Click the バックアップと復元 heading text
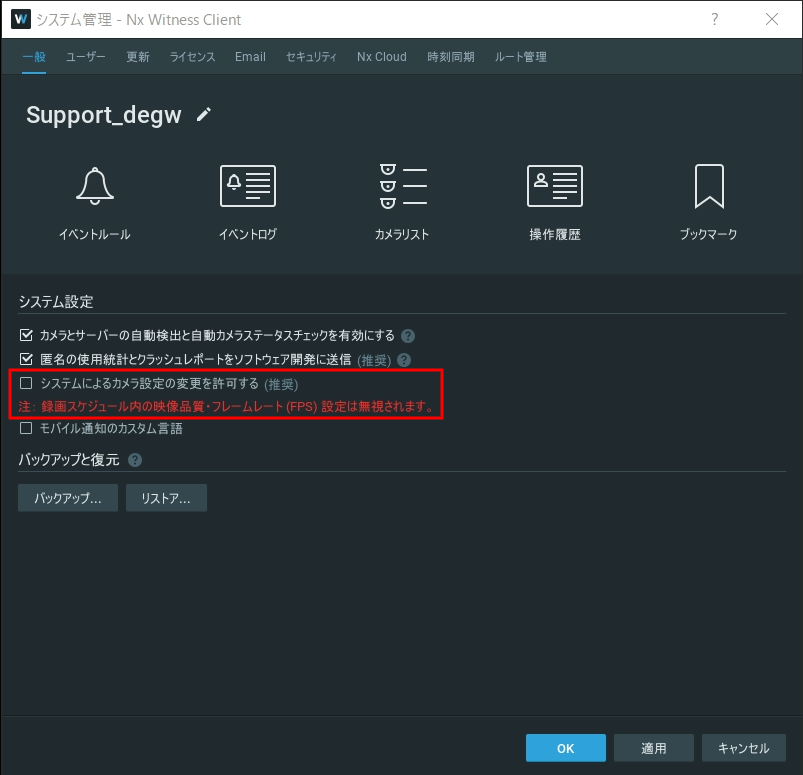The image size is (803, 775). [69, 460]
